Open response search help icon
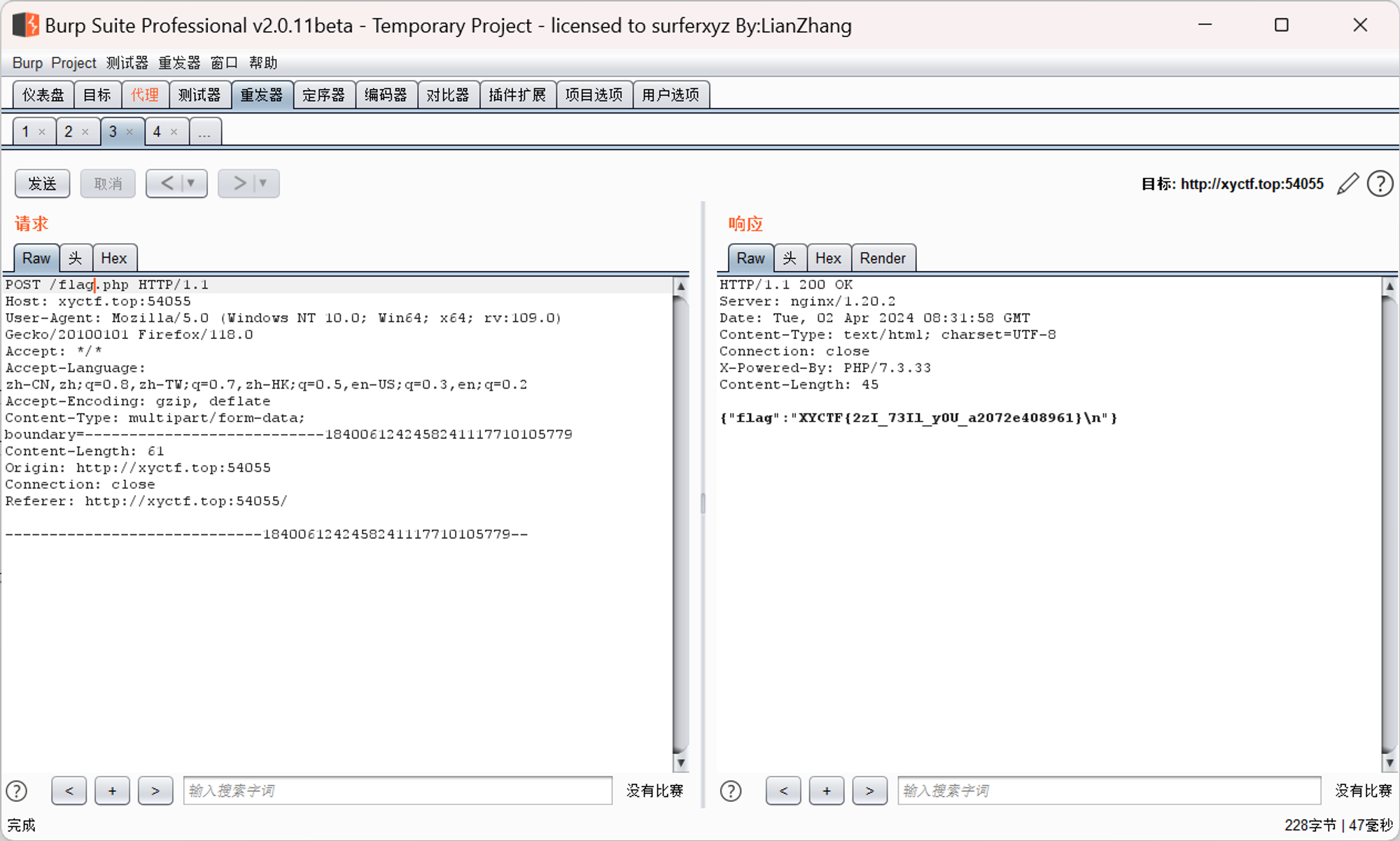This screenshot has height=841, width=1400. coord(731,791)
